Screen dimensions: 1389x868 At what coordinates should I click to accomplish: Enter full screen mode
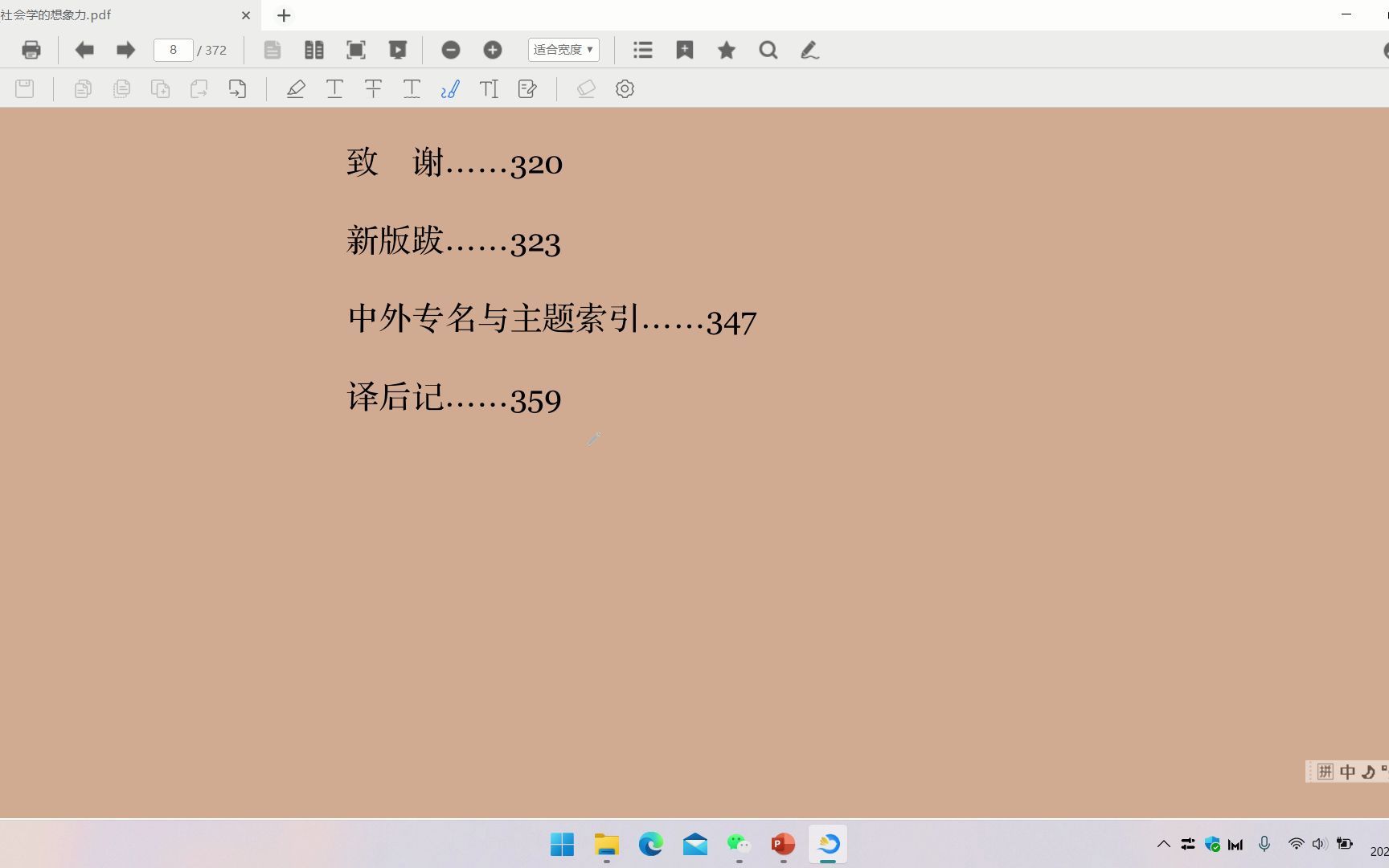pos(356,50)
